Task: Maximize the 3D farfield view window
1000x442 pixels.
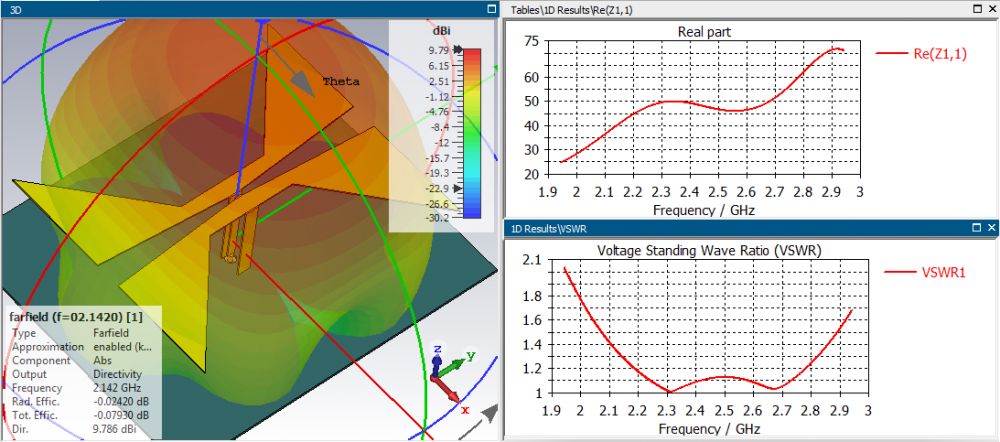Action: (x=491, y=9)
